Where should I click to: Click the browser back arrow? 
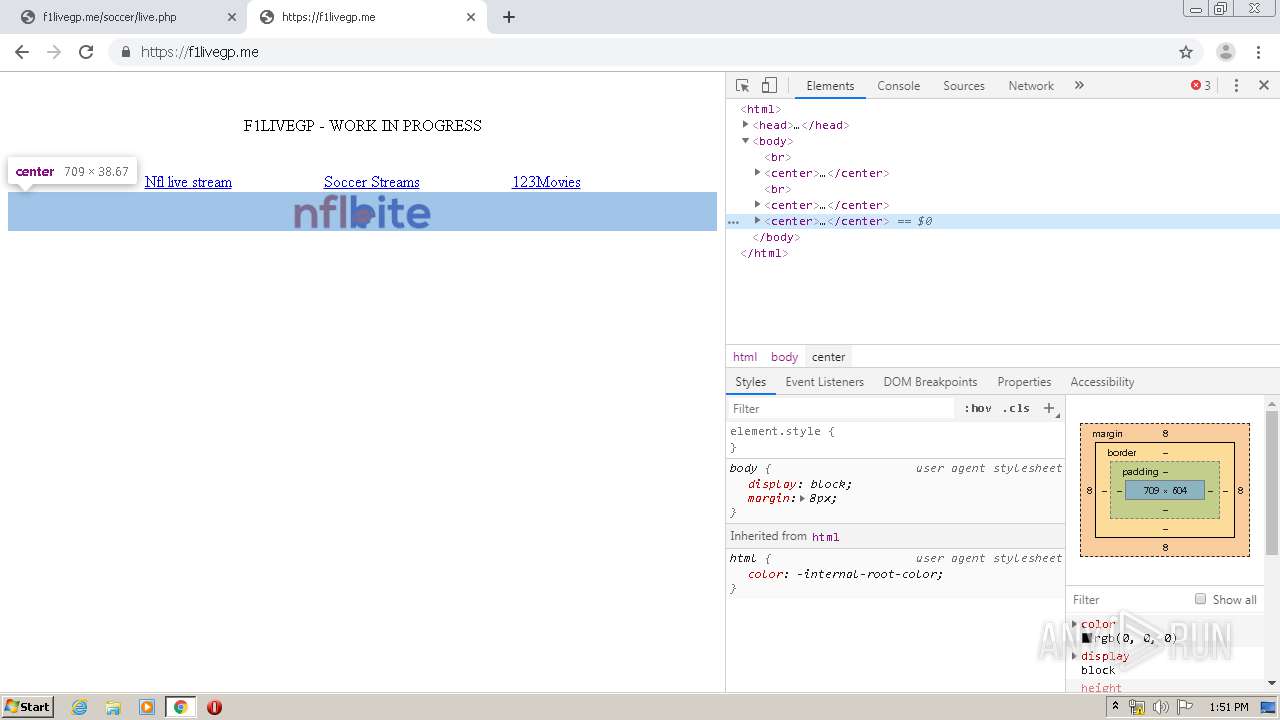coord(22,52)
